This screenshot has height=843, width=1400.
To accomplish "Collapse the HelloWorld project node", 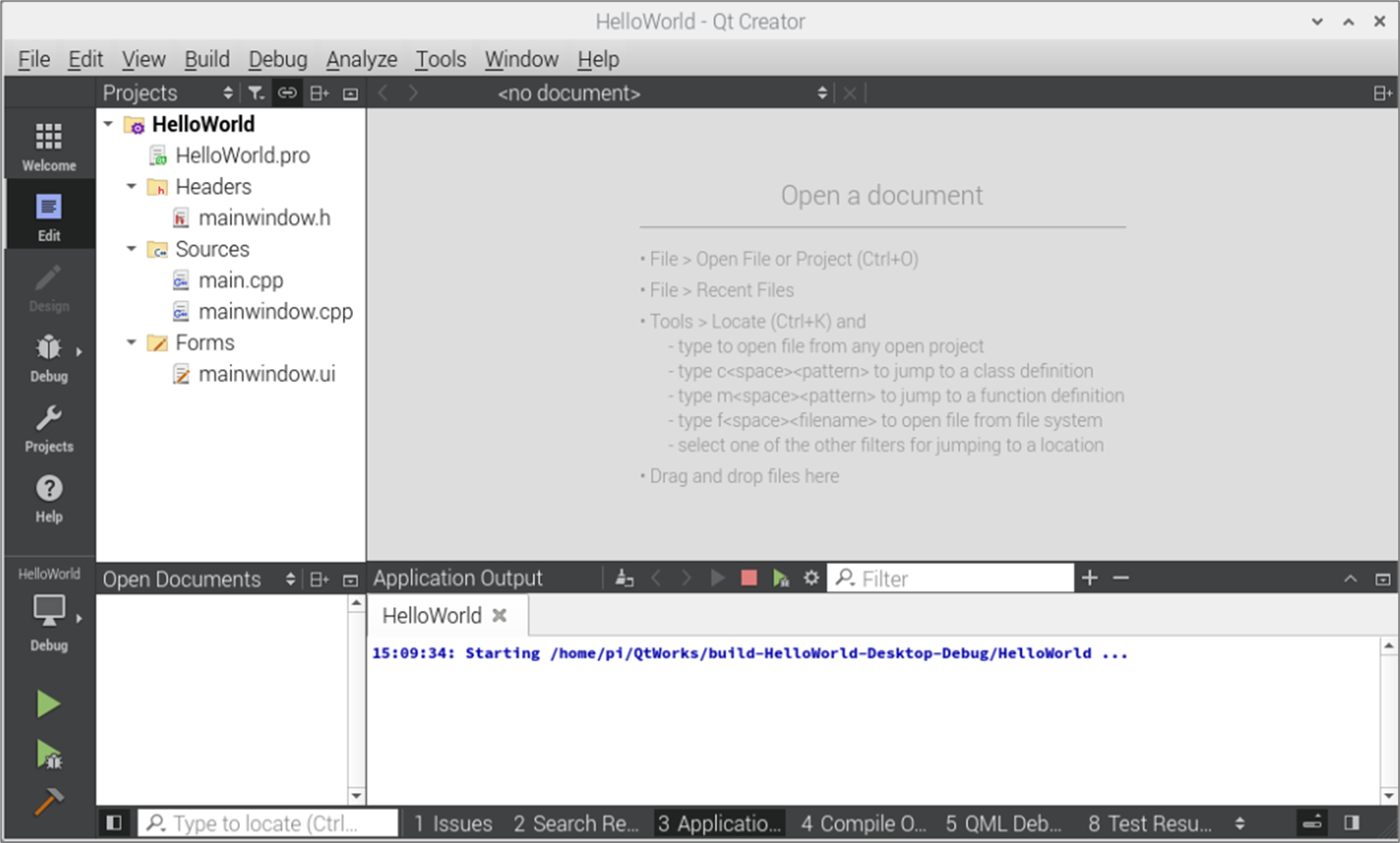I will pos(108,124).
